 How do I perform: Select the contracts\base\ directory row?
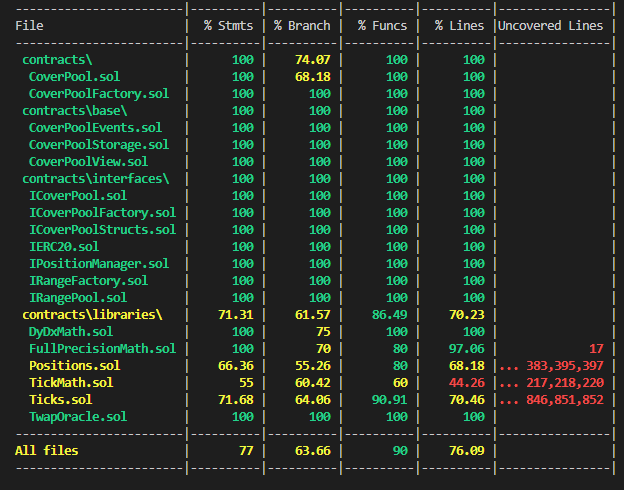pos(74,110)
